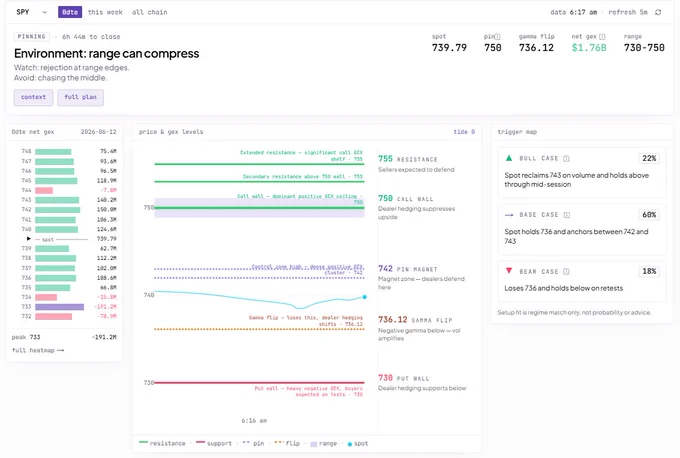Click the 730 put wall red line
The width and height of the screenshot is (680, 458).
pyautogui.click(x=259, y=383)
